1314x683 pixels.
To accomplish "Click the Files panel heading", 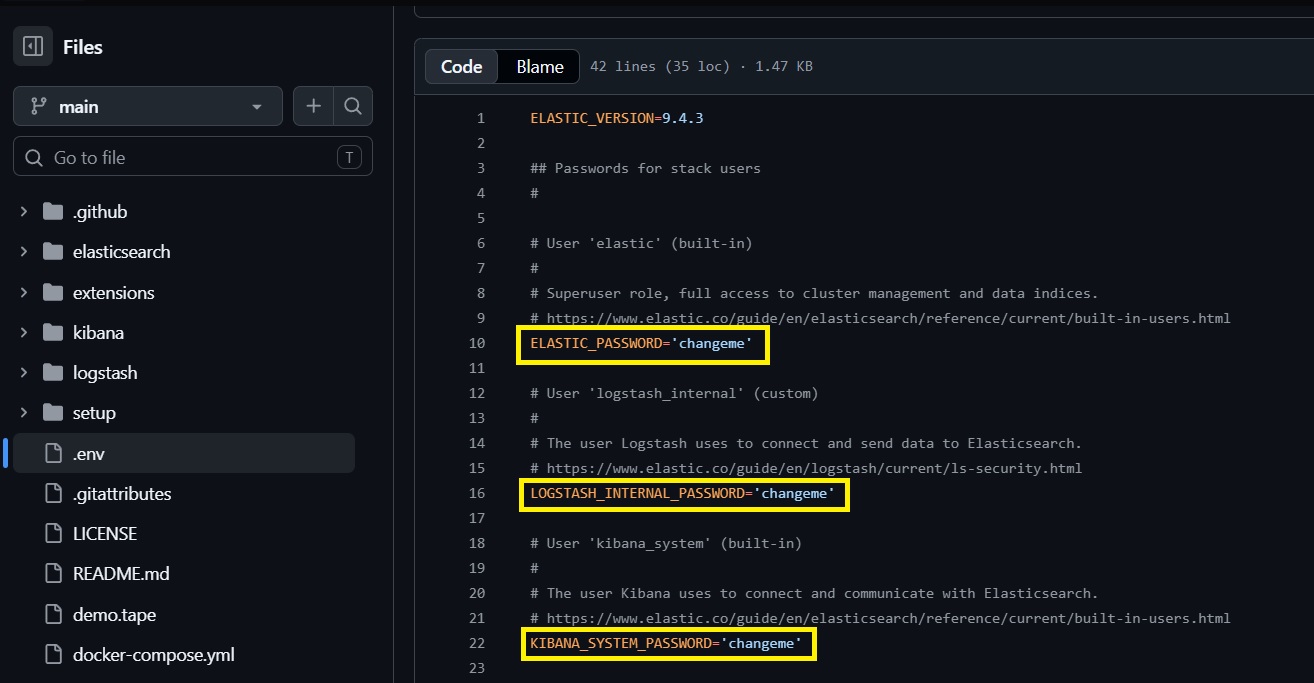I will click(83, 47).
